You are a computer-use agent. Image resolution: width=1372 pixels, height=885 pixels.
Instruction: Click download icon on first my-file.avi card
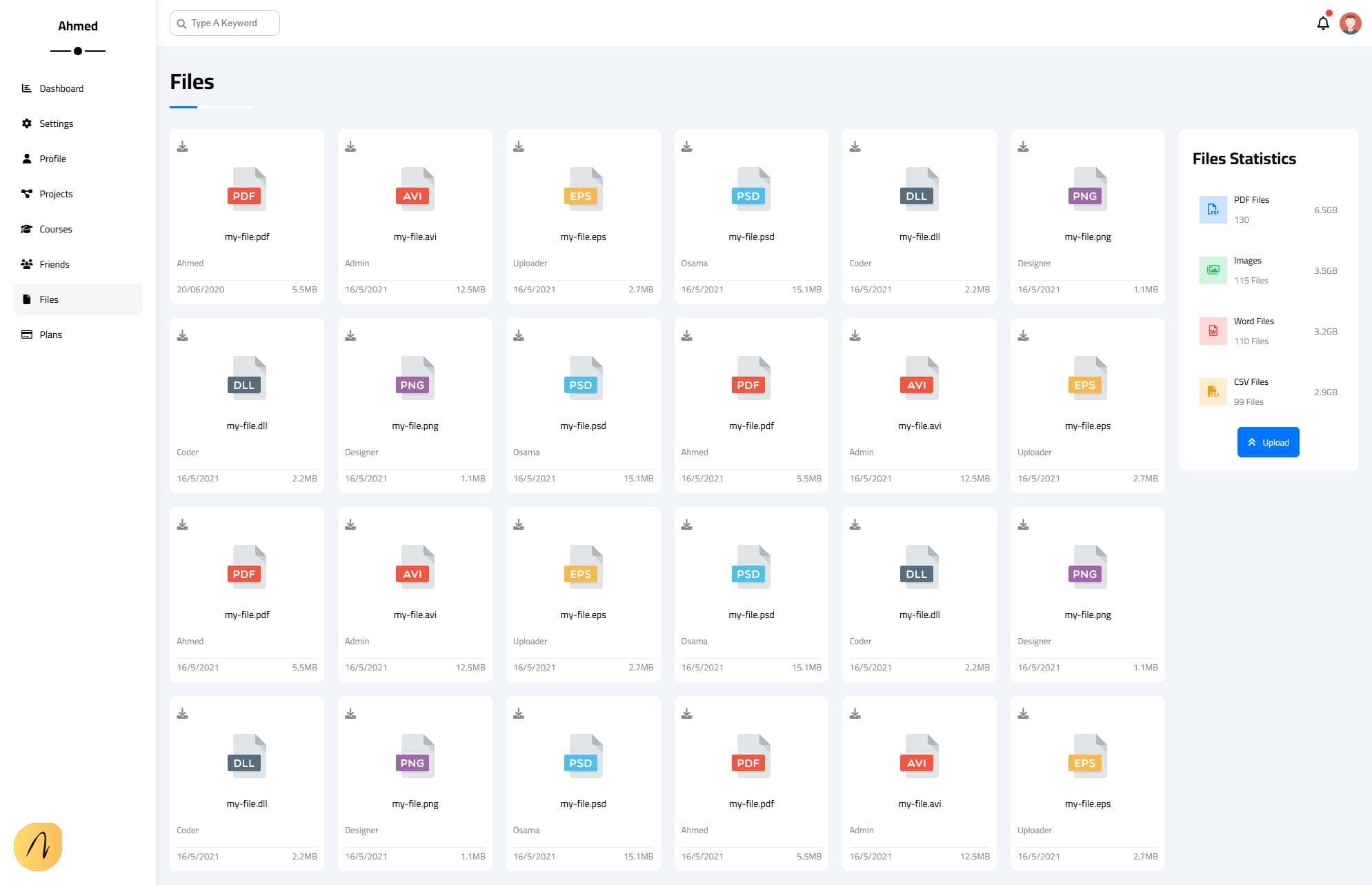350,146
